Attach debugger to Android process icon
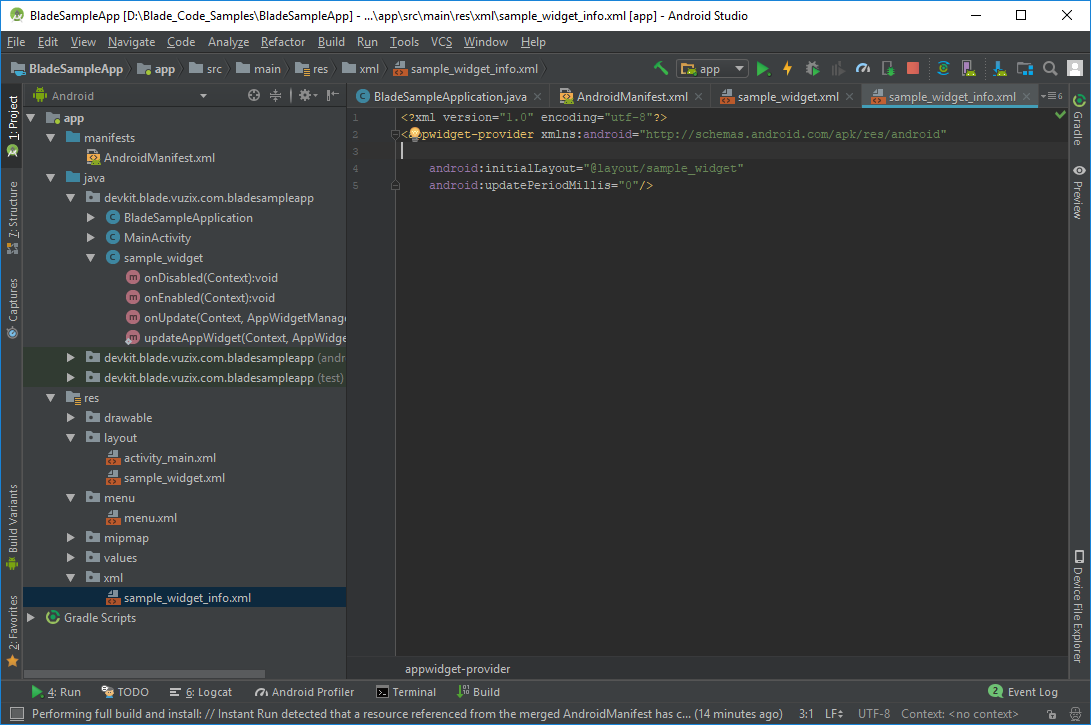Viewport: 1091px width, 725px height. (x=888, y=68)
